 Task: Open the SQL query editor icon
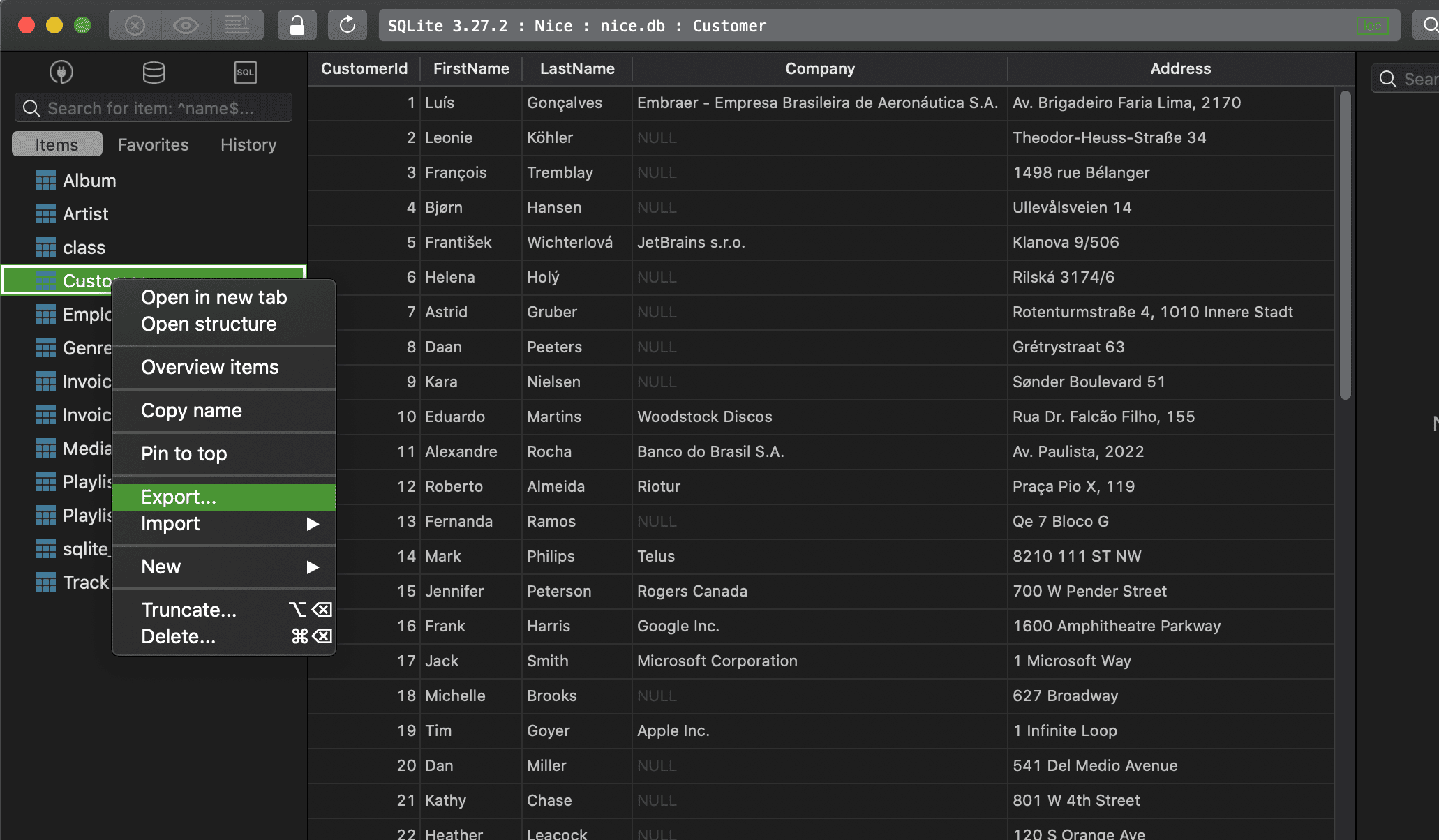click(245, 72)
